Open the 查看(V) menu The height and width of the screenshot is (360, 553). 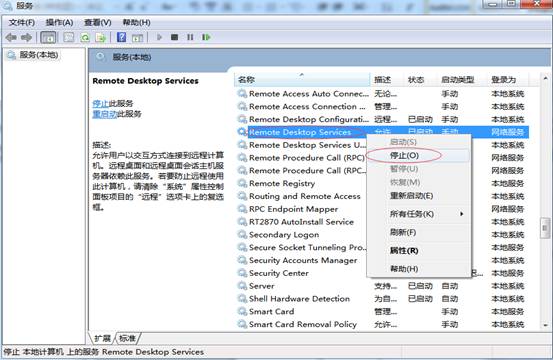pyautogui.click(x=98, y=23)
